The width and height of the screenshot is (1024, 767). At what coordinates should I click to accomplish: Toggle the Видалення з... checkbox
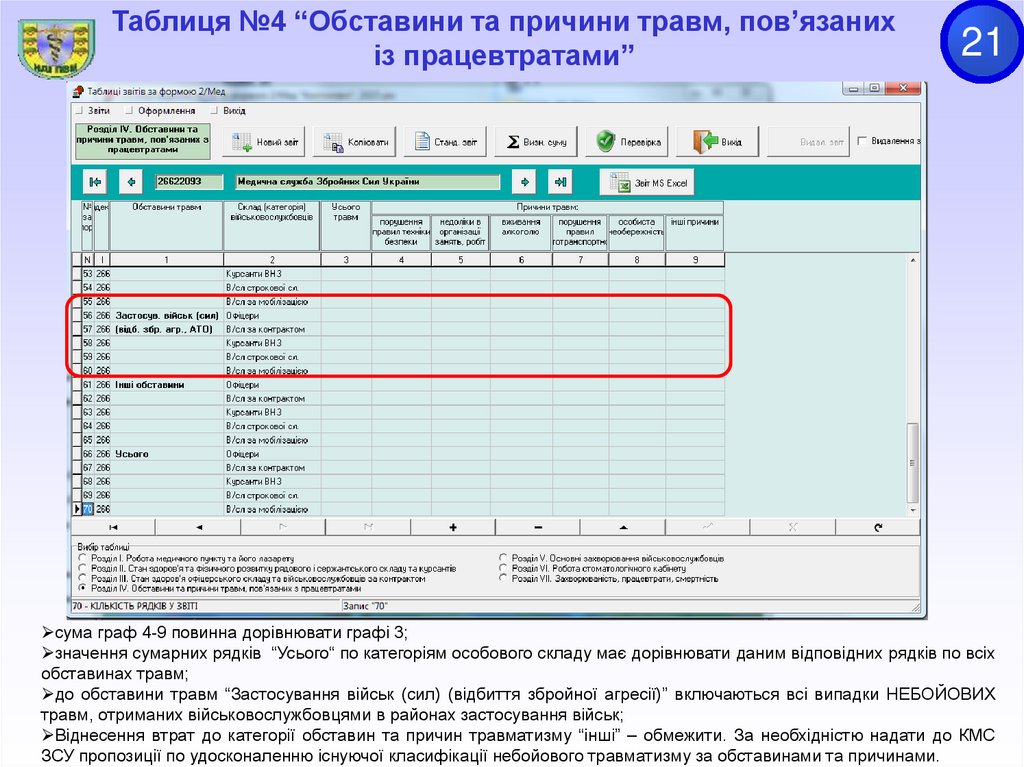click(x=862, y=140)
